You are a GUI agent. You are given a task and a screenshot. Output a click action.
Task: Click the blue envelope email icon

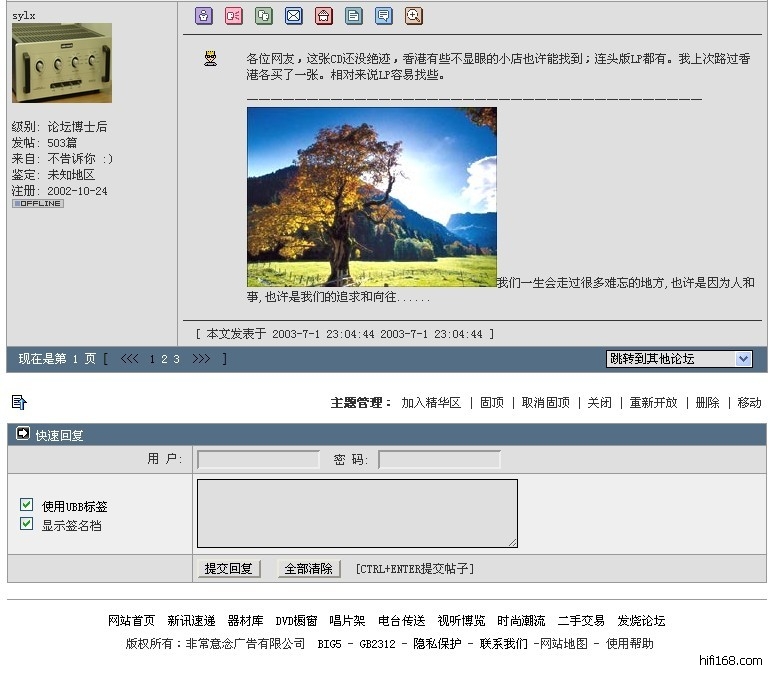coord(293,16)
